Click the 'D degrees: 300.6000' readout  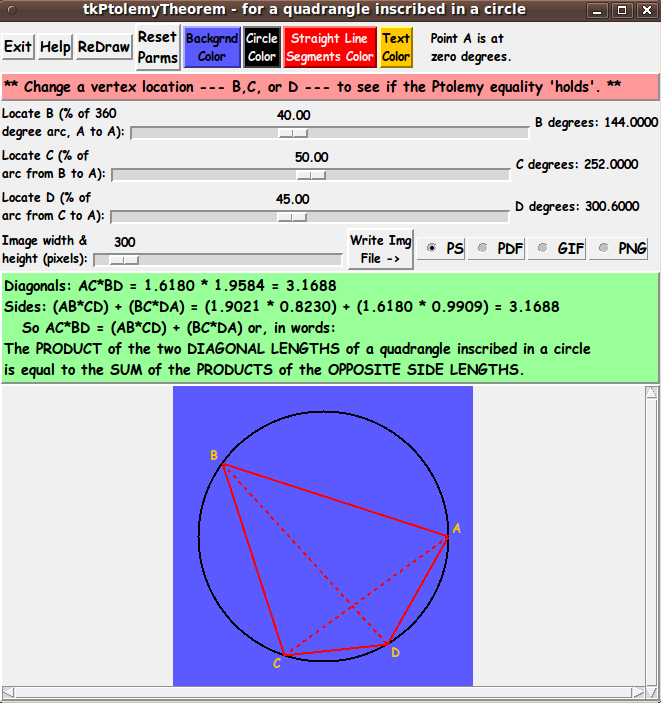[x=577, y=207]
